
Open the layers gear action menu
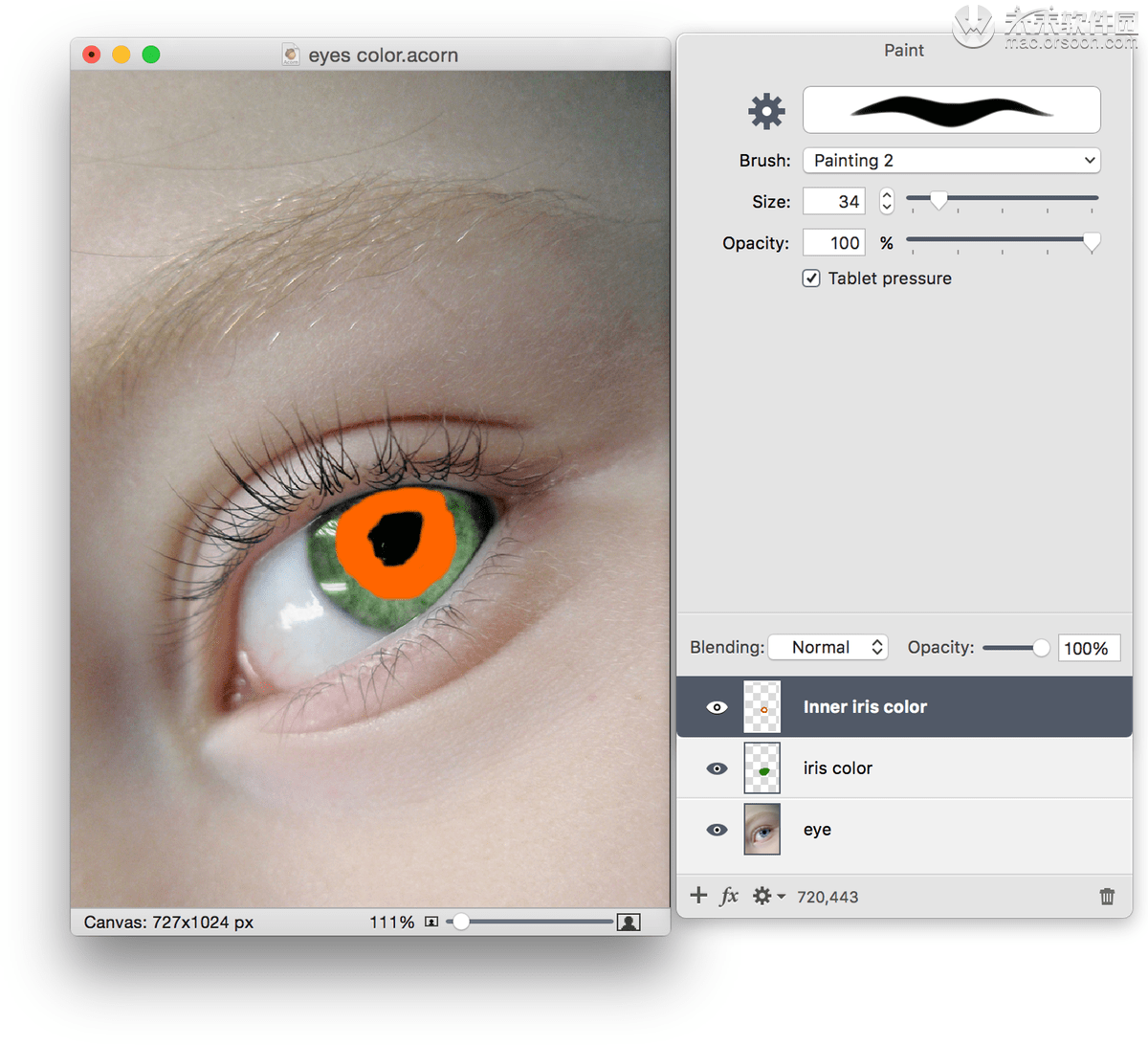pos(768,896)
